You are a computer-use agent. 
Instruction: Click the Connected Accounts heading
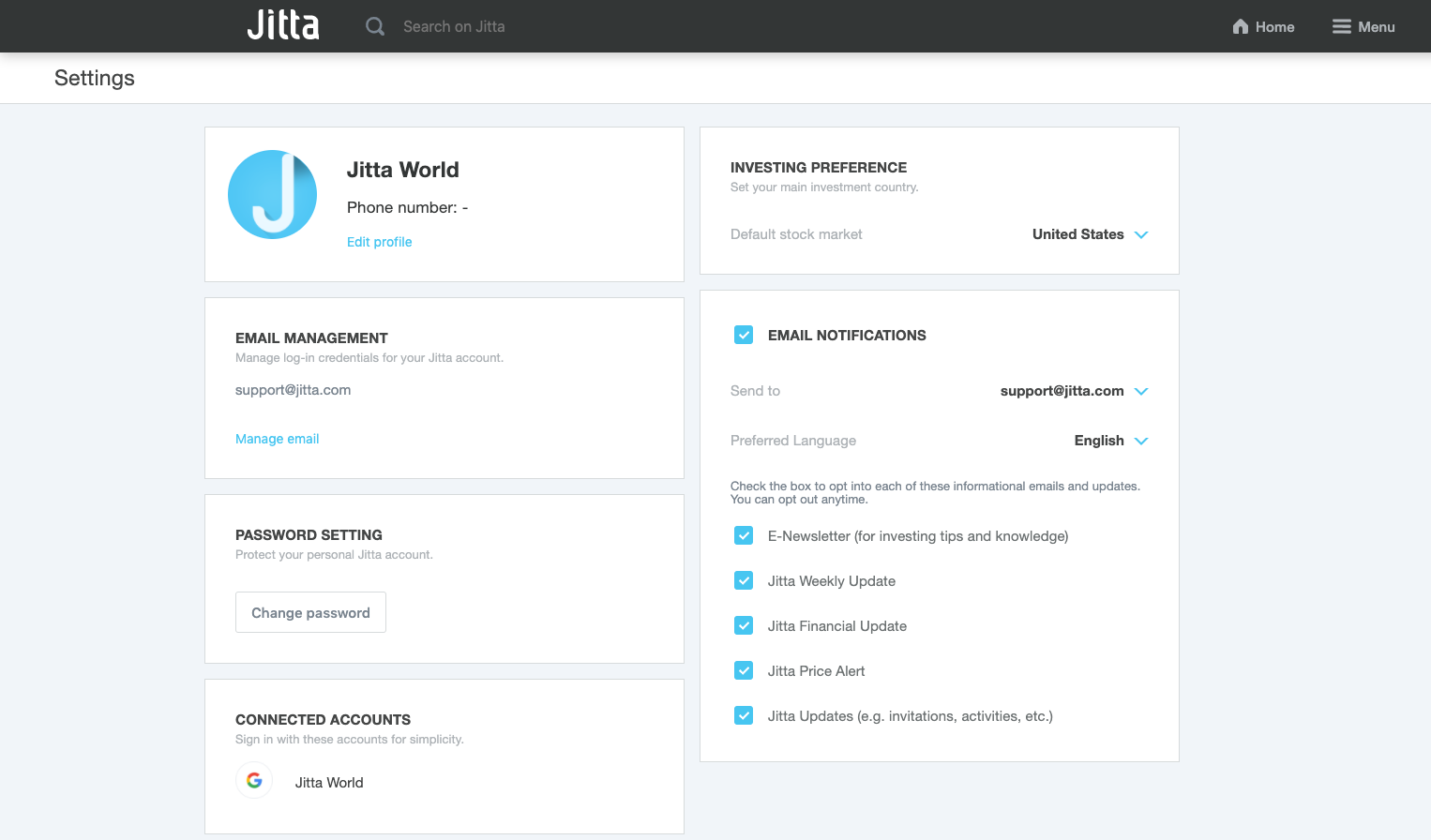[x=323, y=719]
